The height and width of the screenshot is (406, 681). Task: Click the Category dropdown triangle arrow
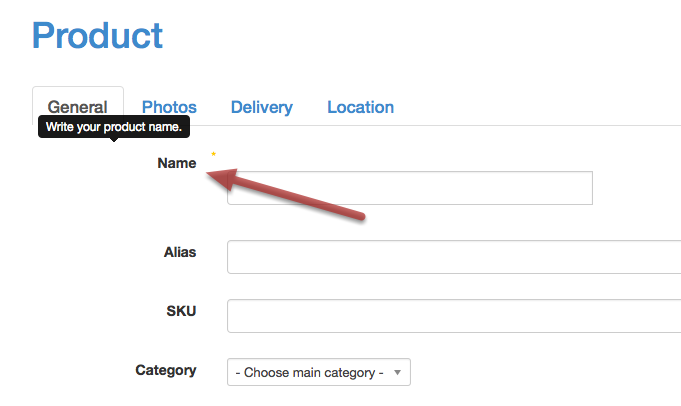pos(397,373)
